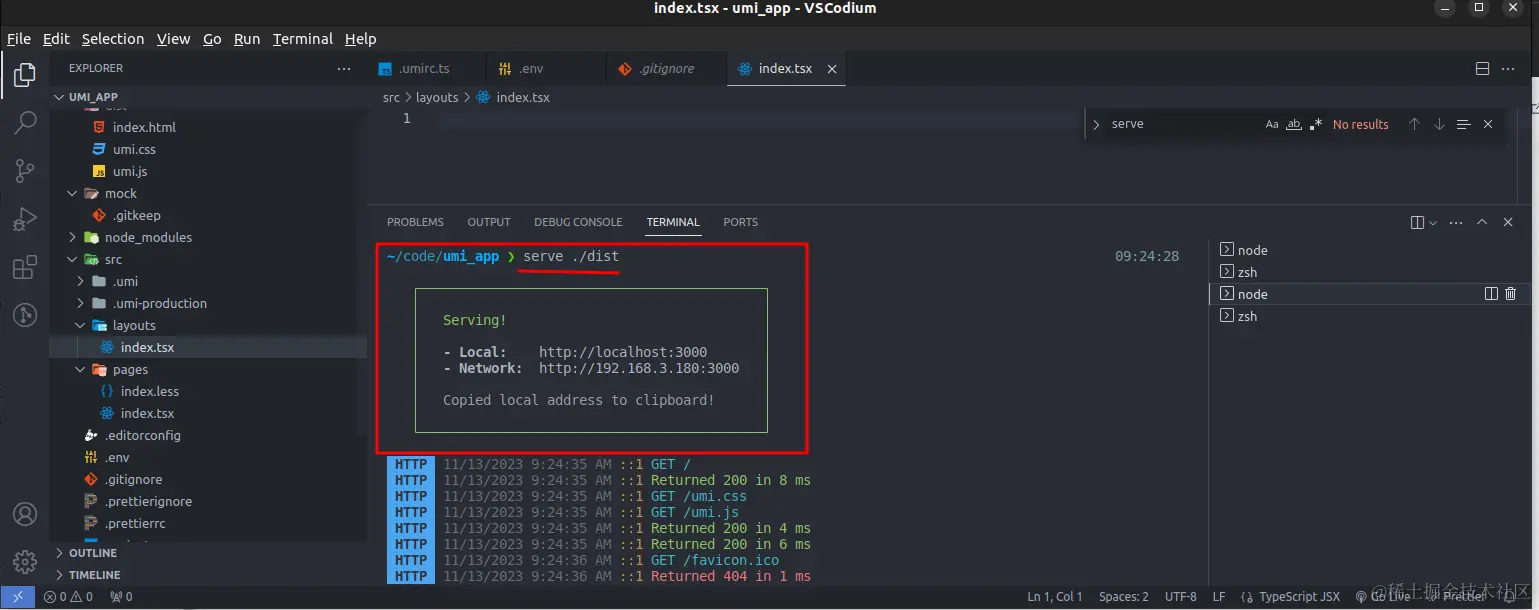The width and height of the screenshot is (1539, 610).
Task: Click the Spaces: 2 indentation setting
Action: click(1123, 597)
